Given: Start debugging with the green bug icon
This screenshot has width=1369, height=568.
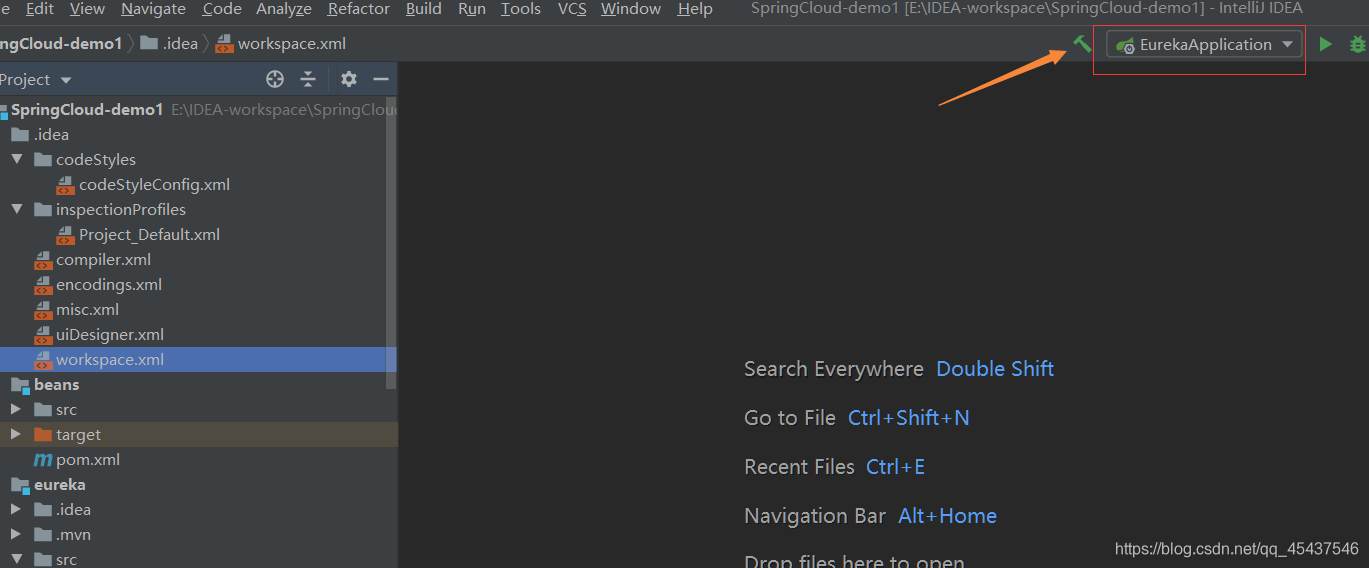Looking at the screenshot, I should [x=1358, y=44].
